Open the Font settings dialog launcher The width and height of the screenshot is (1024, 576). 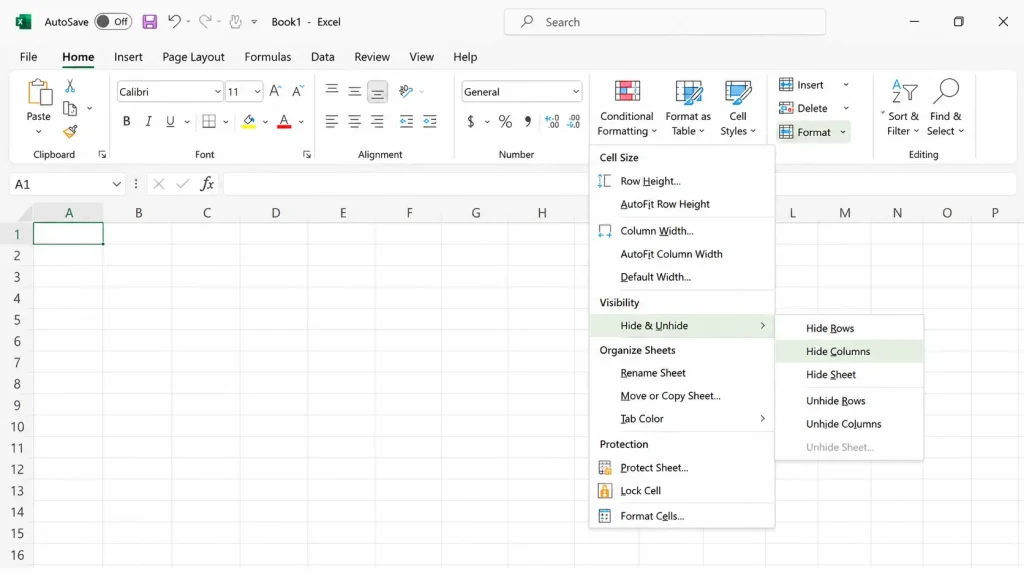point(306,155)
